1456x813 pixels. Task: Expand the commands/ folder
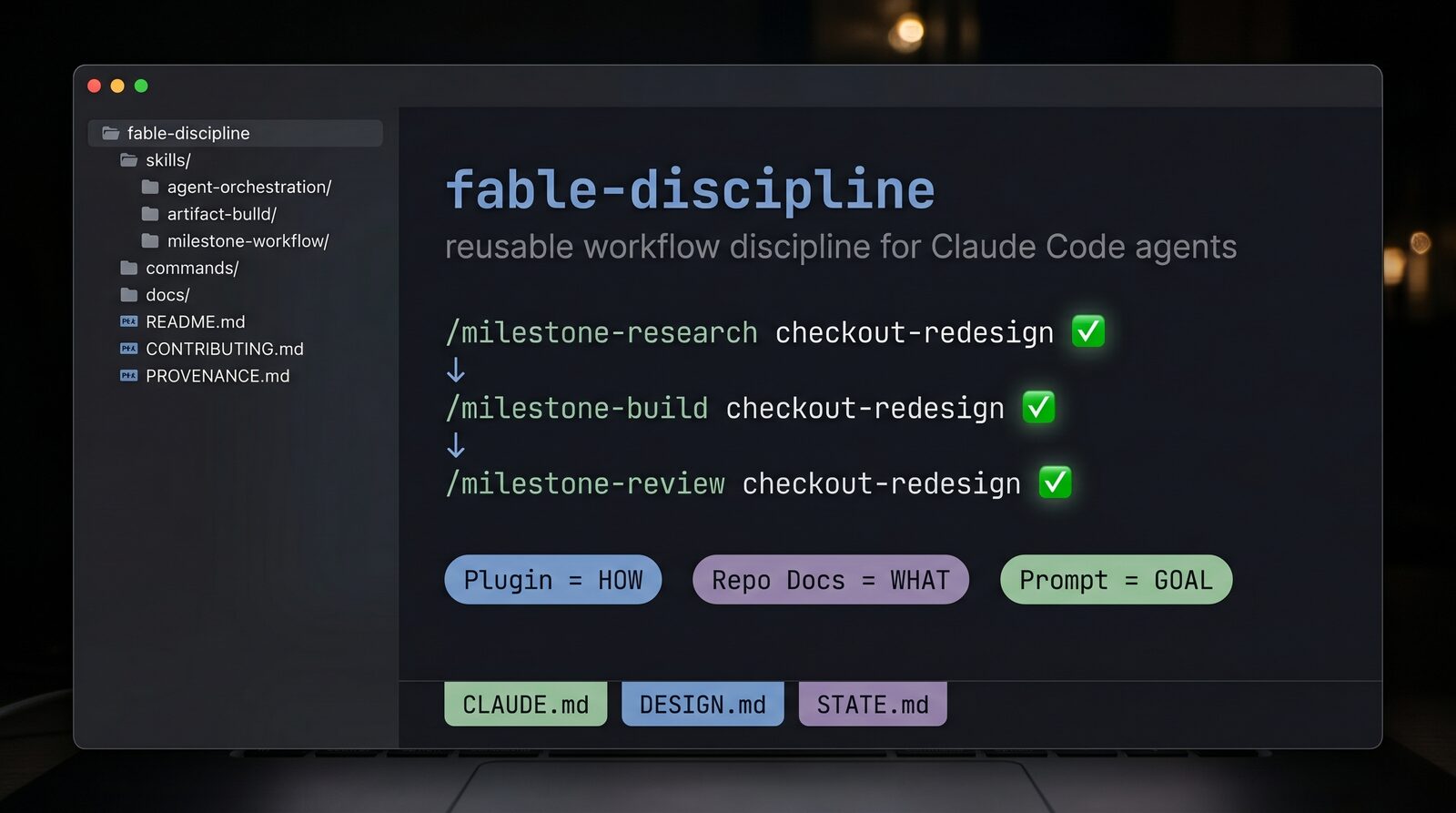[192, 268]
